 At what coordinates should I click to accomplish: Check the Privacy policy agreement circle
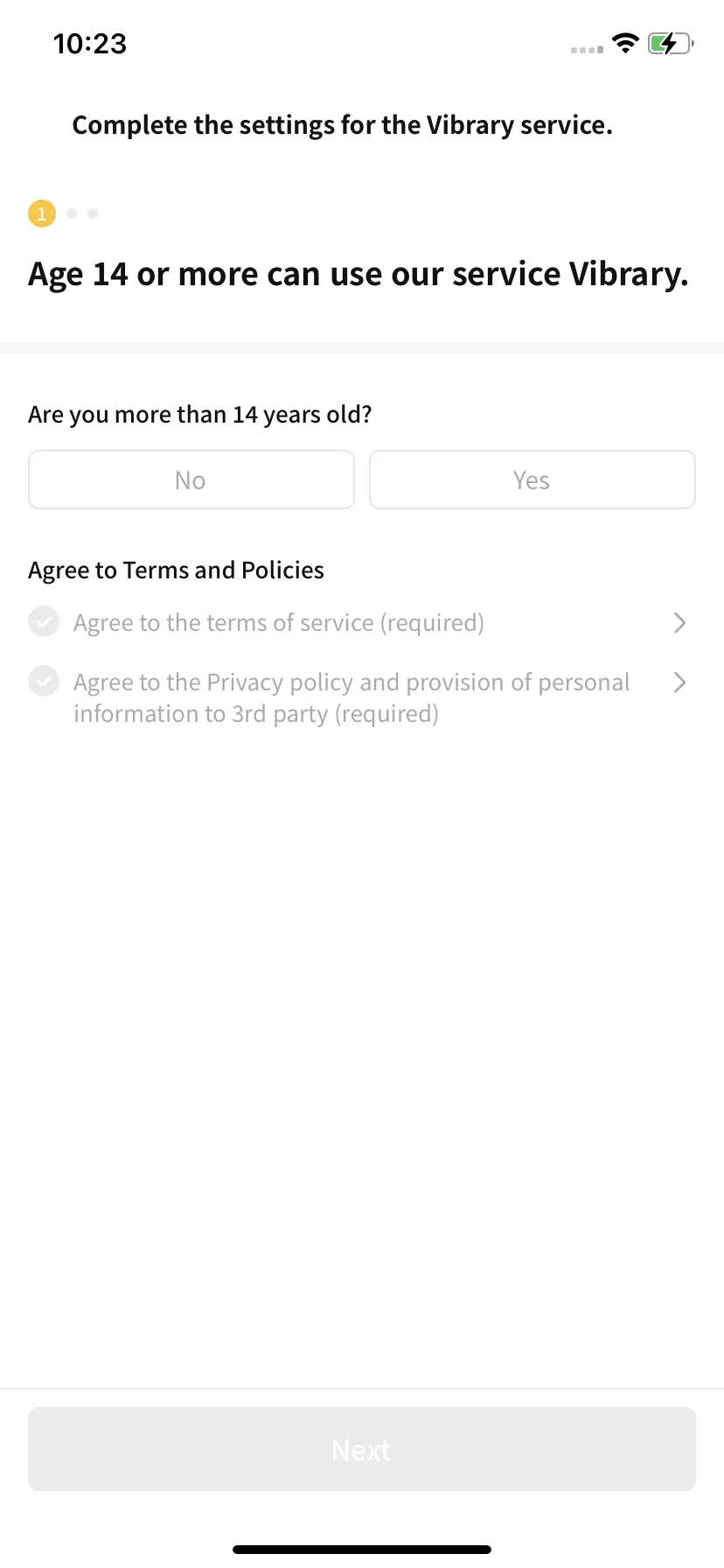[44, 681]
